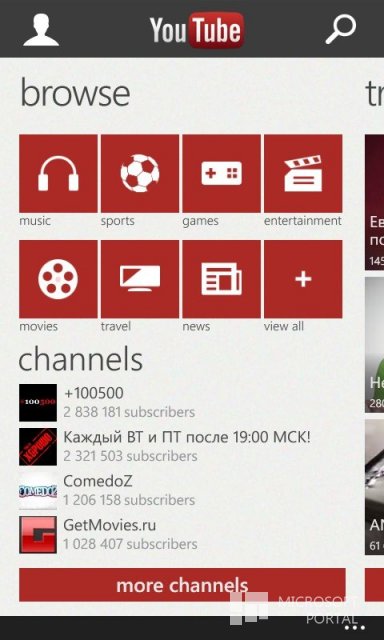
Task: Tap the view all plus tile
Action: point(303,279)
